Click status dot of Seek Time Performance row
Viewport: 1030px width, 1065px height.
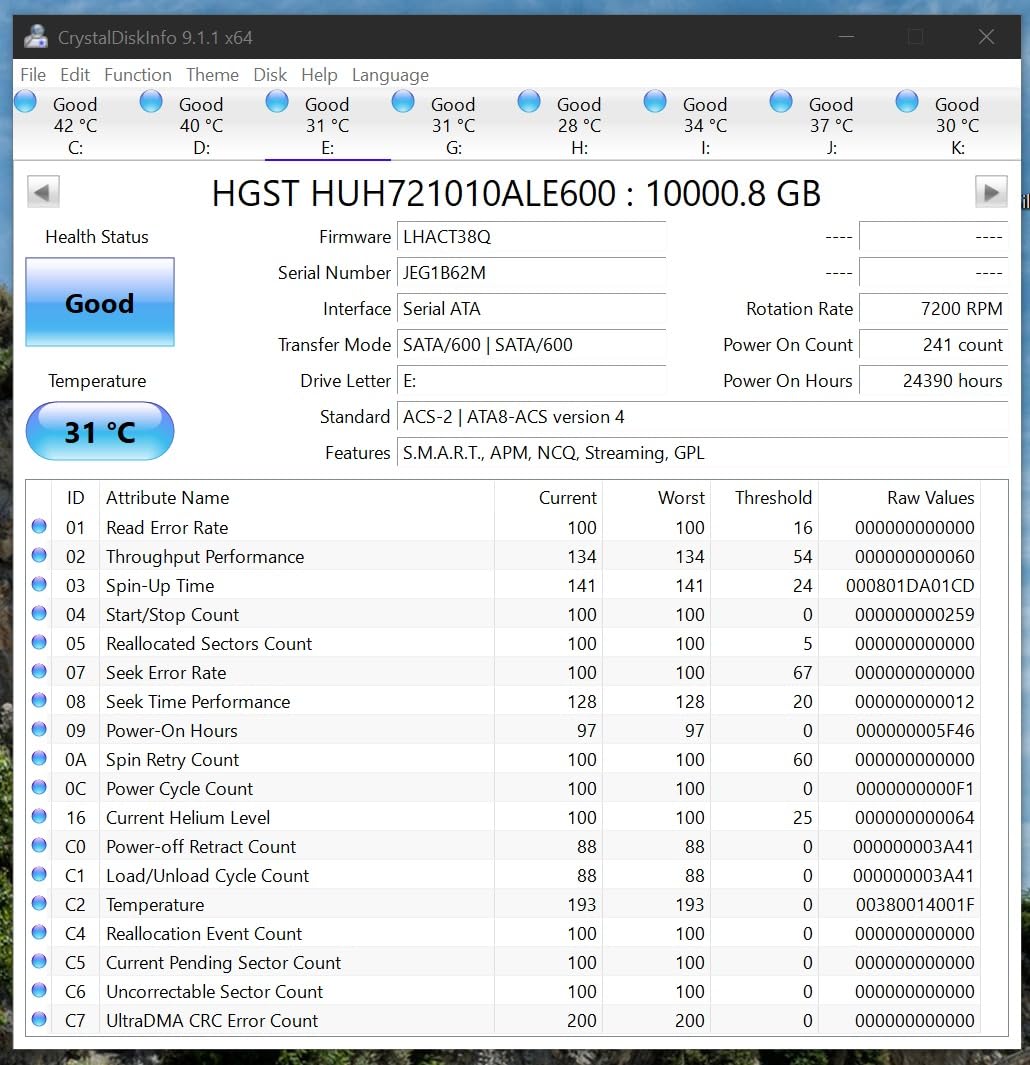[x=39, y=700]
